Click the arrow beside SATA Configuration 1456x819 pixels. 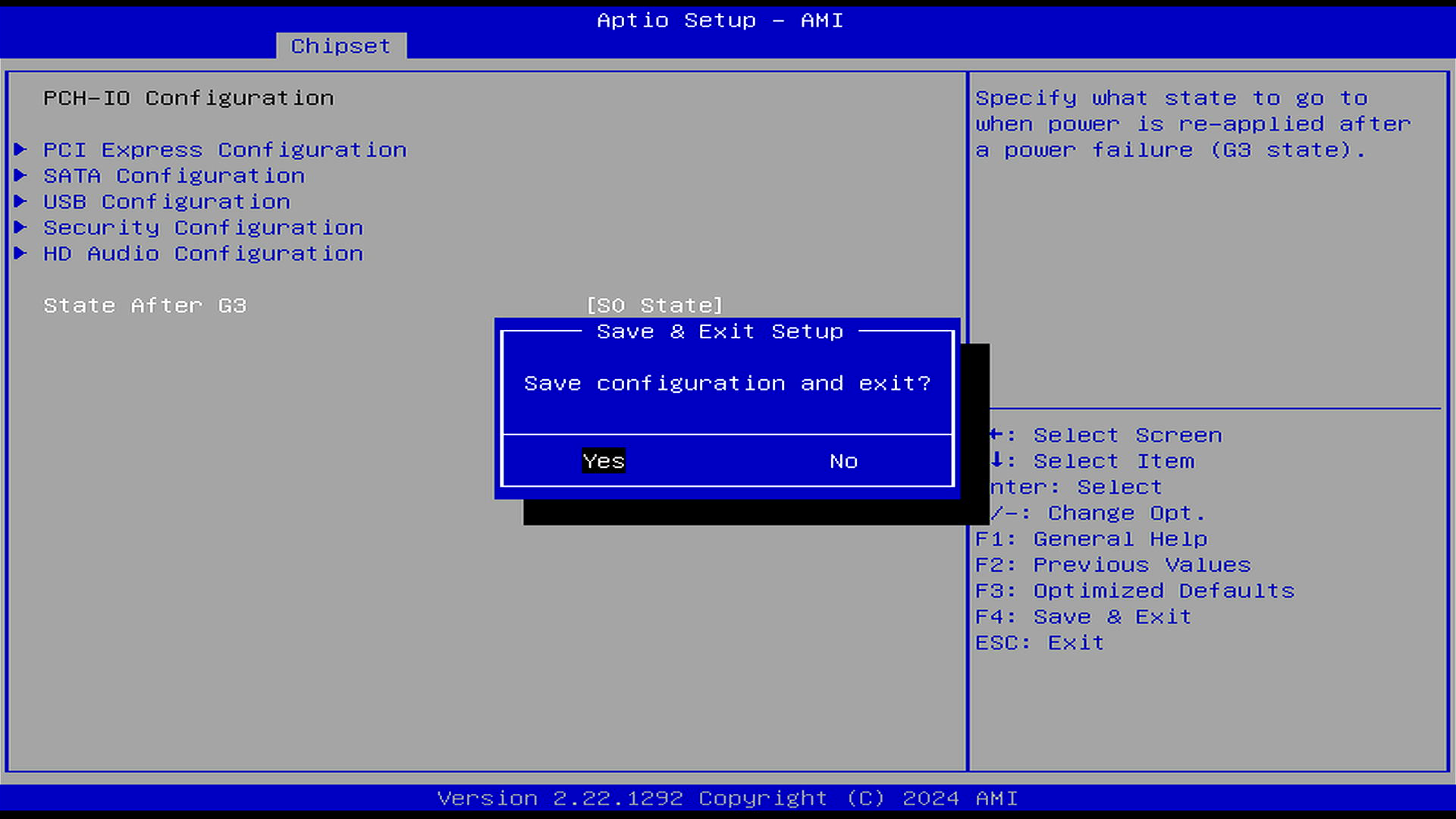tap(20, 175)
